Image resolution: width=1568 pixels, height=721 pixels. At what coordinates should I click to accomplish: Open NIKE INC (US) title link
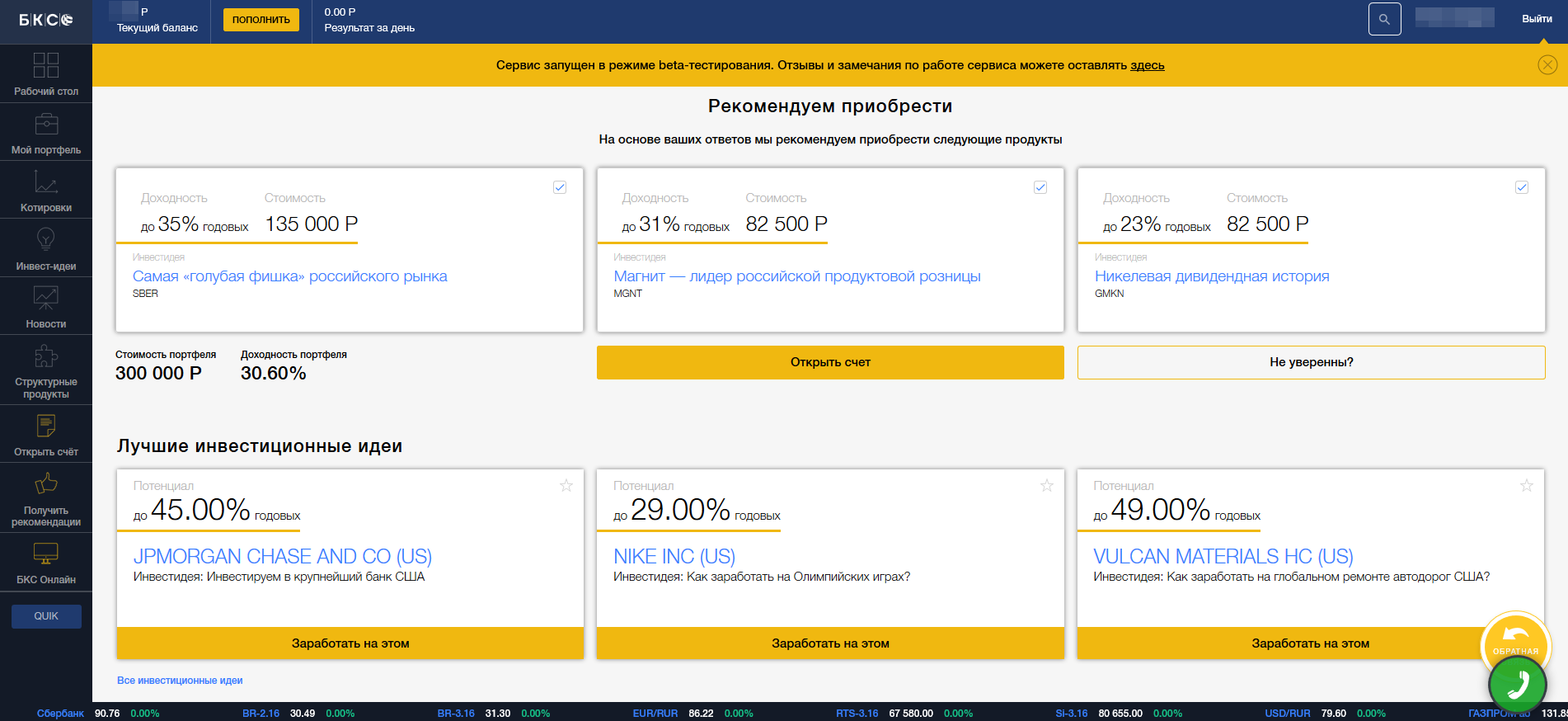674,557
